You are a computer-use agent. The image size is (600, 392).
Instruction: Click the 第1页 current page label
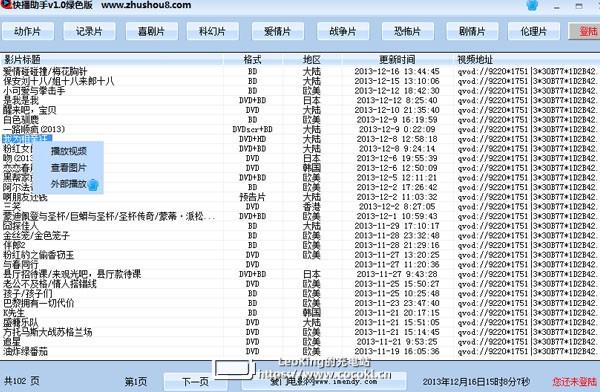[x=136, y=382]
